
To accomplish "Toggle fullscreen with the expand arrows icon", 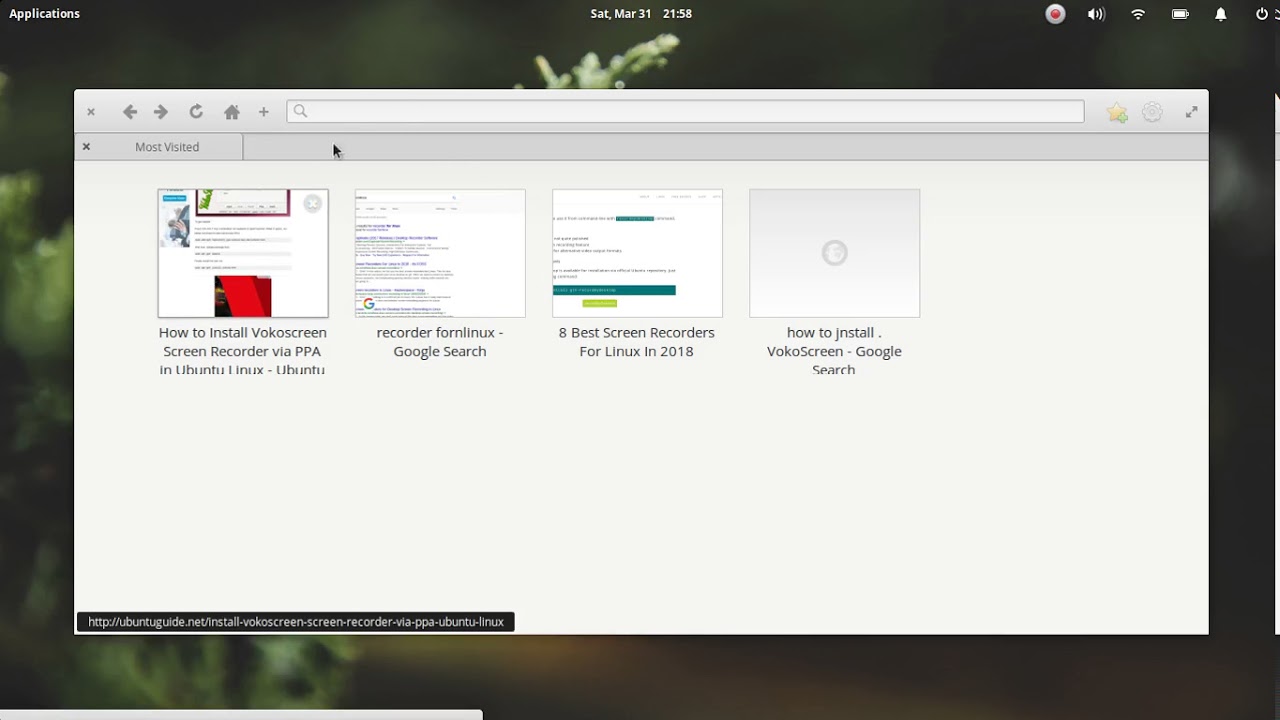I will 1191,112.
